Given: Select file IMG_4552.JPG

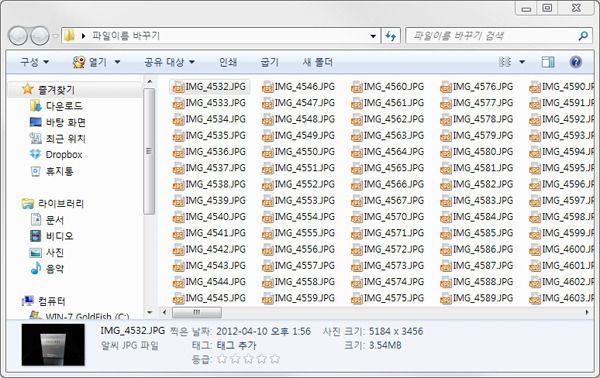Looking at the screenshot, I should (x=298, y=184).
